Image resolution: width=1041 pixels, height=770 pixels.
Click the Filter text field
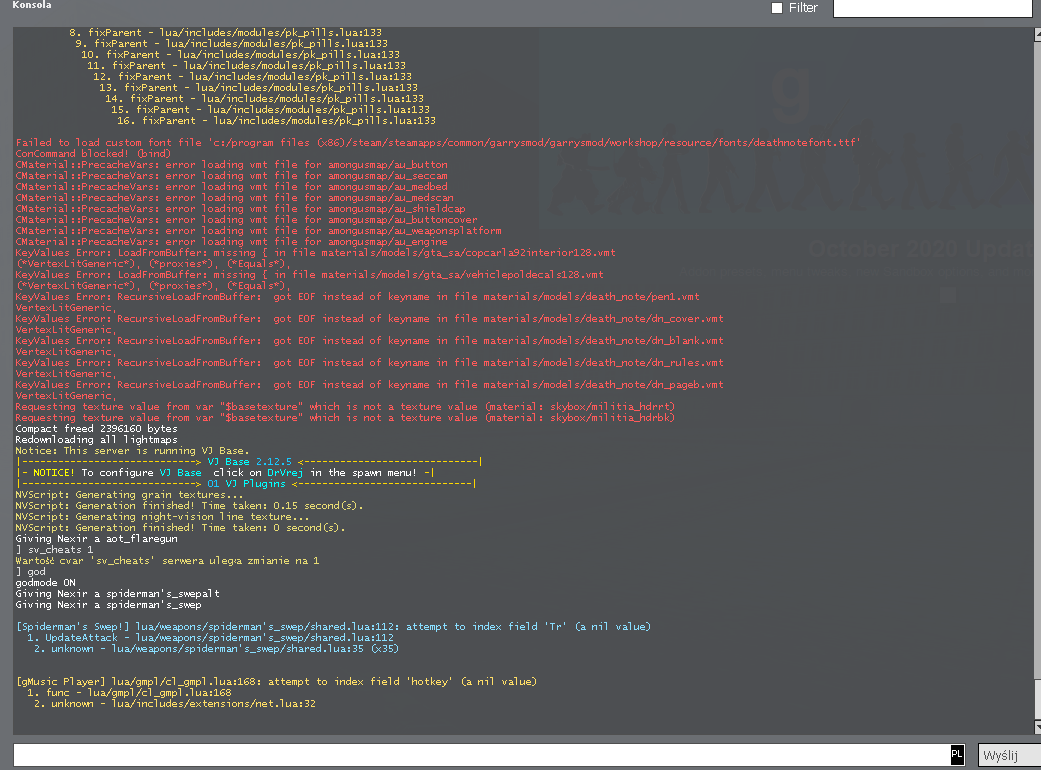pyautogui.click(x=933, y=8)
